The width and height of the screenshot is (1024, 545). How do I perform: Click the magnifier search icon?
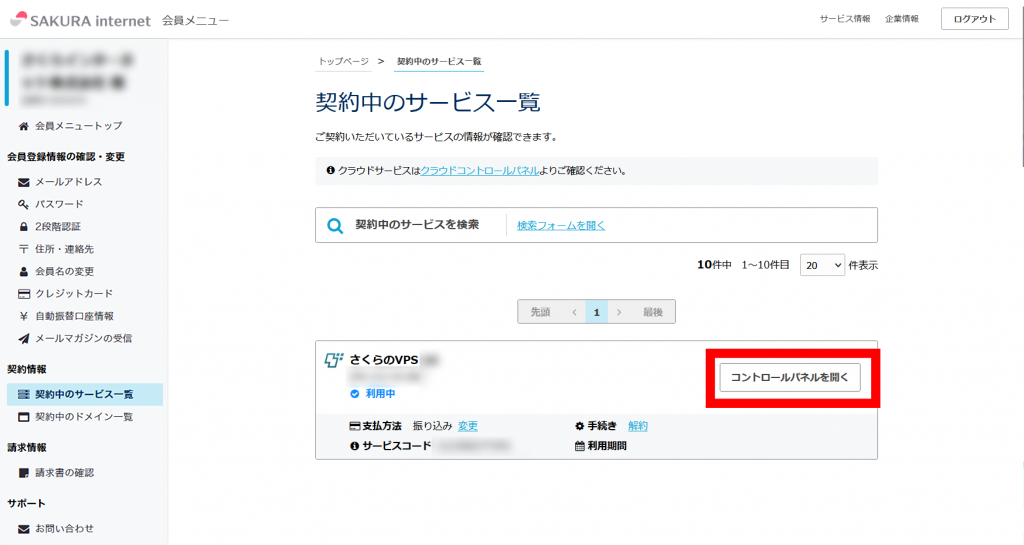[x=335, y=226]
